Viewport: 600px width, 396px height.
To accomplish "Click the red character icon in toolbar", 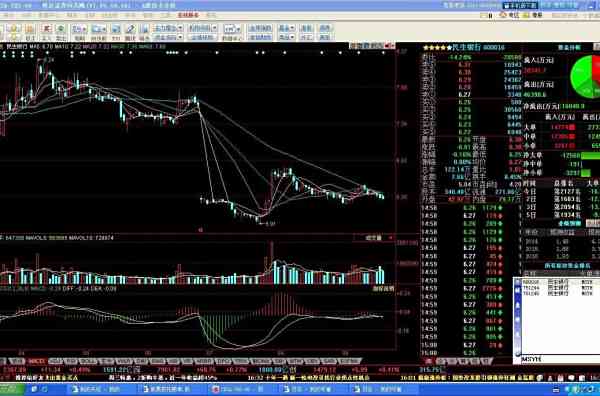I will pyautogui.click(x=46, y=29).
